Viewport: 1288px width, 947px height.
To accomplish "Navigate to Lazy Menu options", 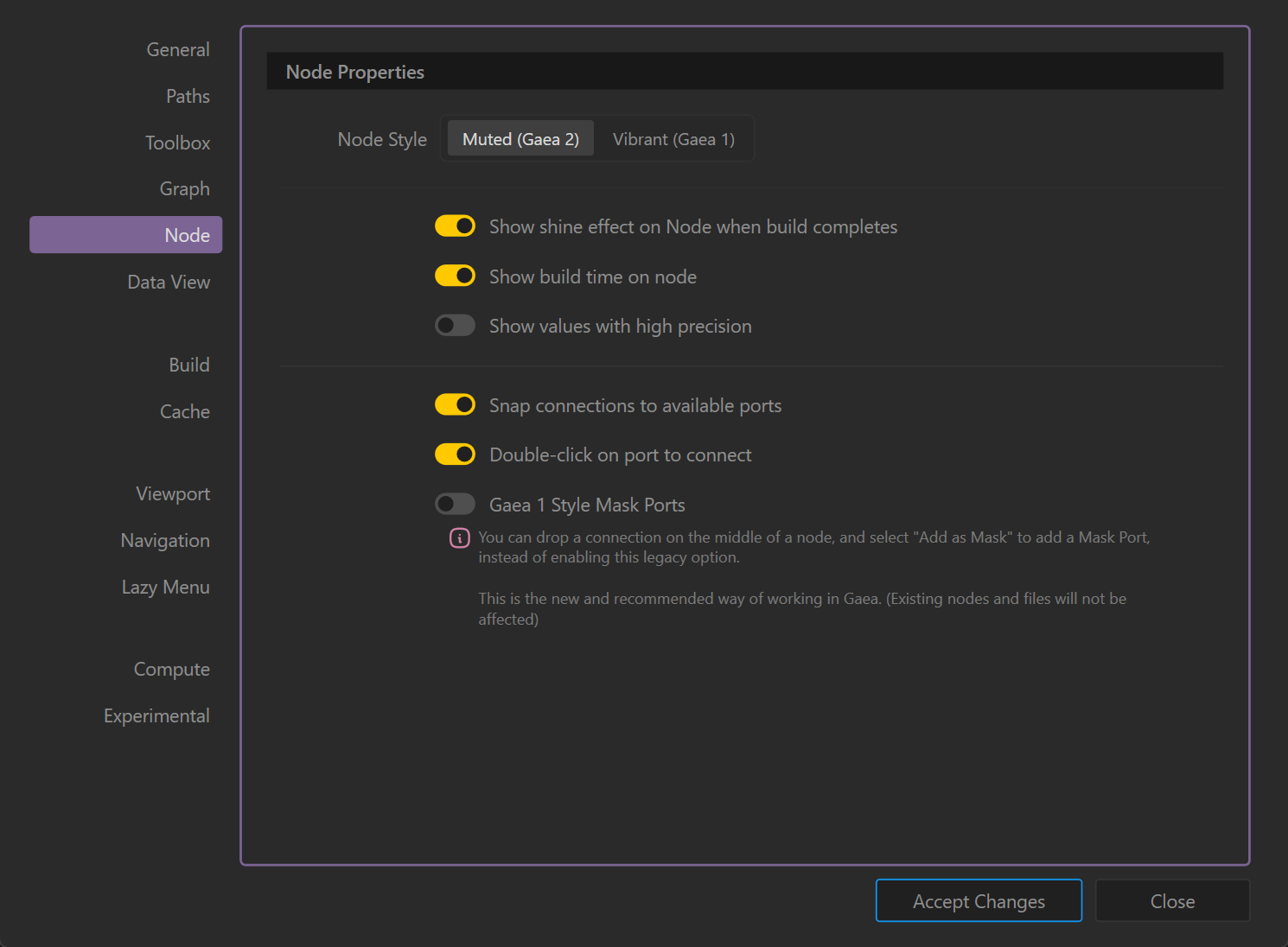I will (165, 588).
